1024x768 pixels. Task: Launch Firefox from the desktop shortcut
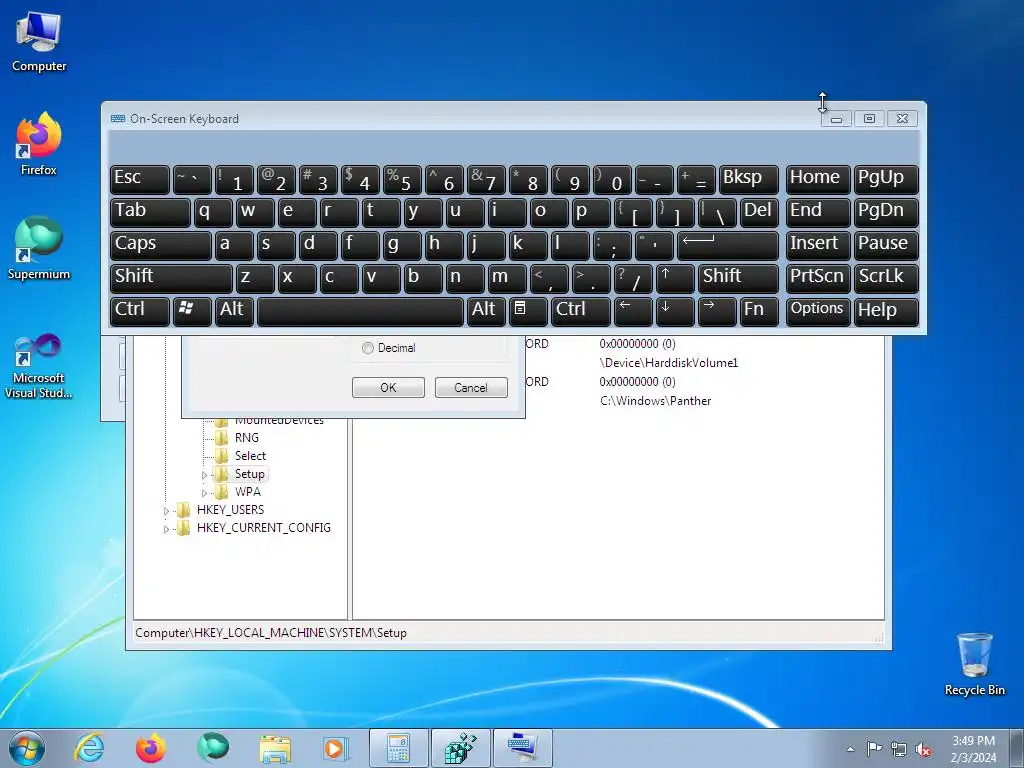click(39, 144)
